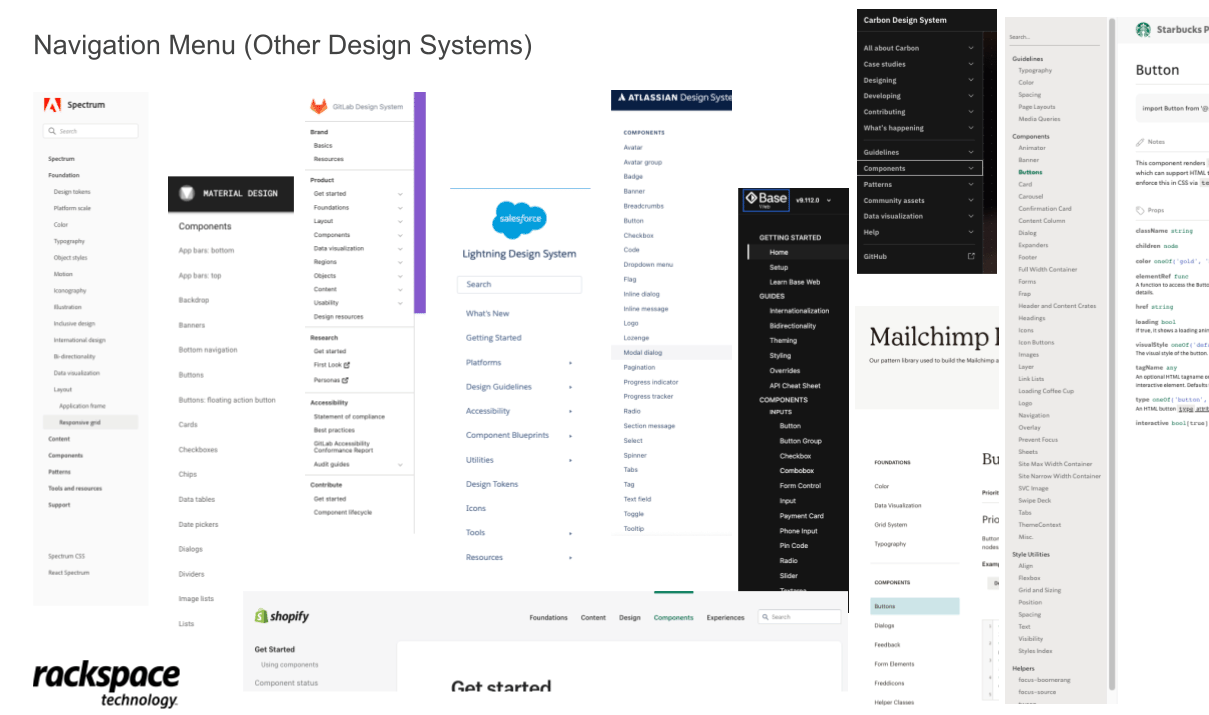The width and height of the screenshot is (1209, 715).
Task: Click external link icon next to Personas
Action: coord(346,380)
